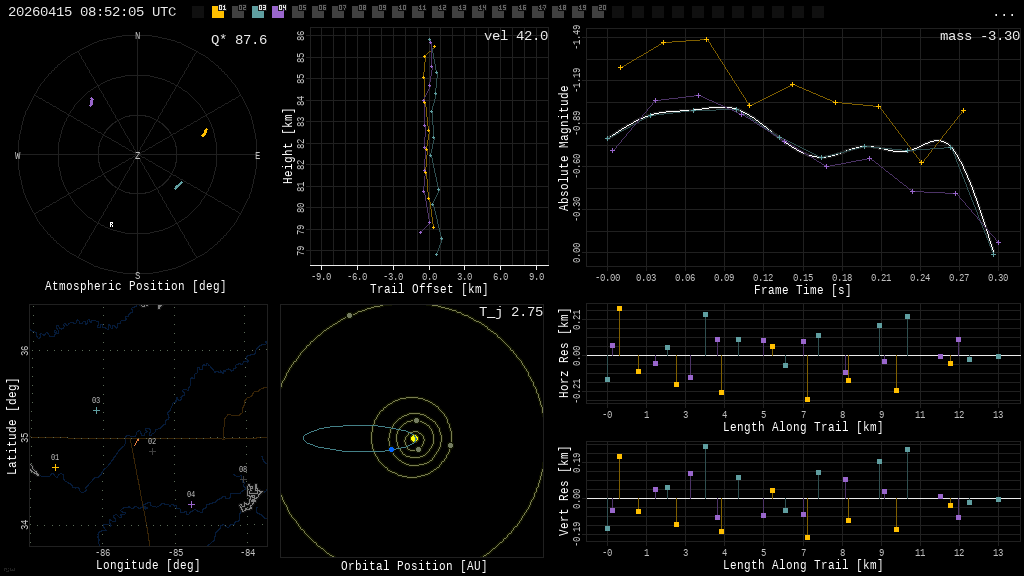Click station 04 cross marker on map

point(191,504)
